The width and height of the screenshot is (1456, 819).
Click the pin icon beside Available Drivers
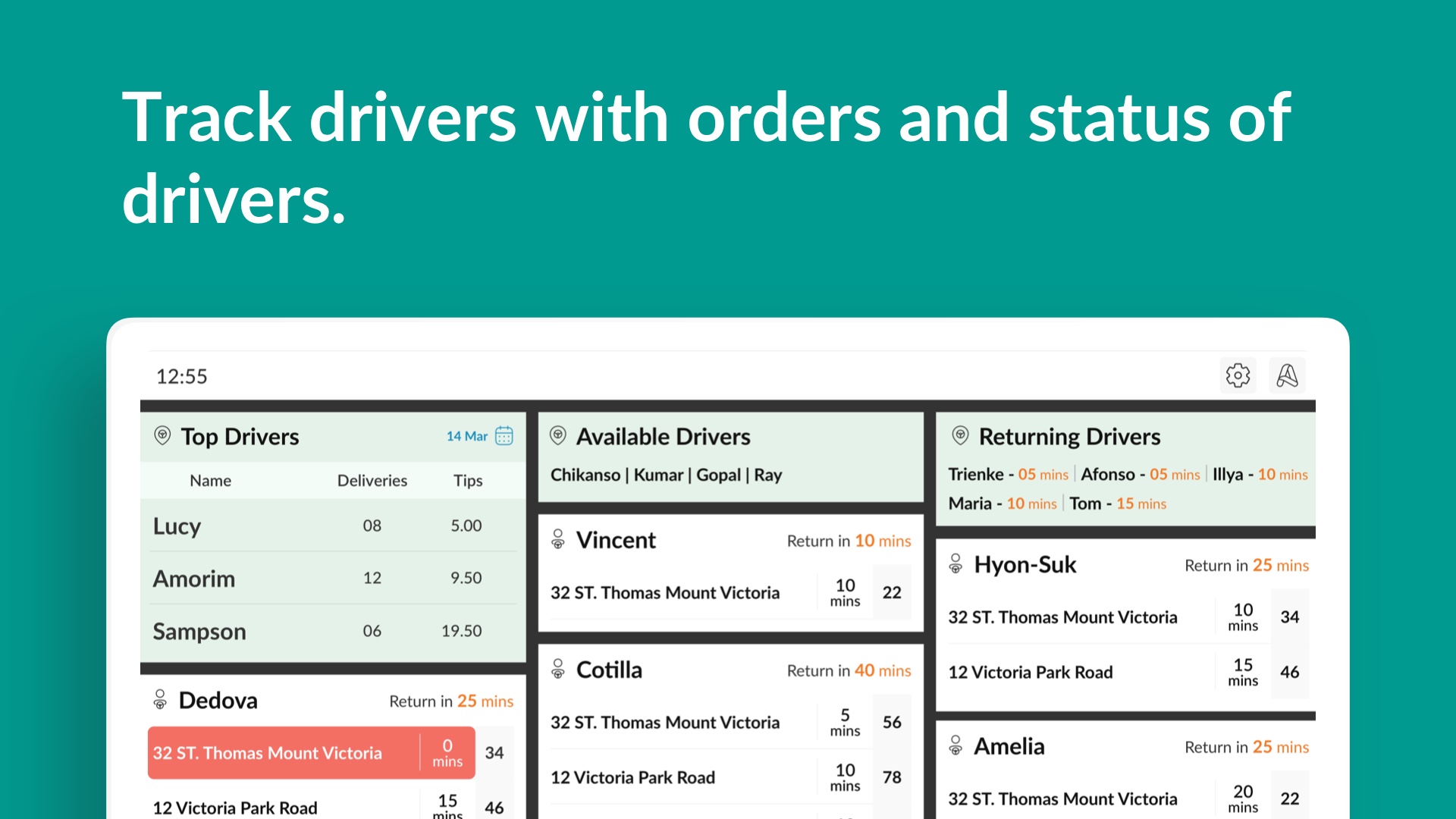tap(559, 436)
